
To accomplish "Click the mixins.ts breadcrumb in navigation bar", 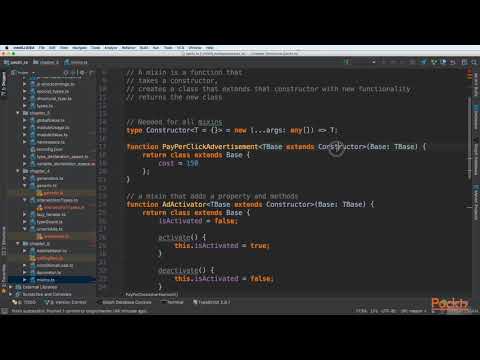I will 76,62.
